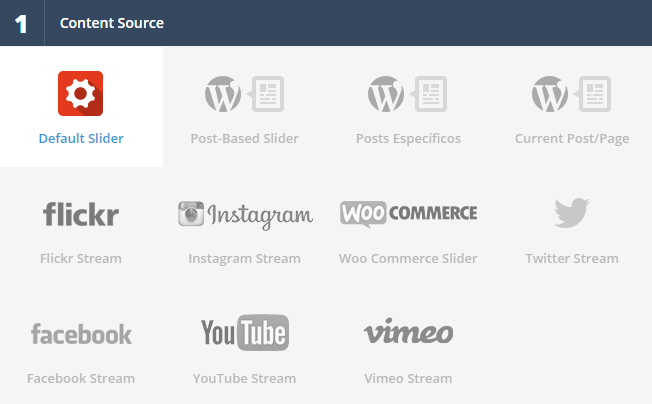Select the Twitter bird icon
Screen dimensions: 652x404
click(x=572, y=212)
